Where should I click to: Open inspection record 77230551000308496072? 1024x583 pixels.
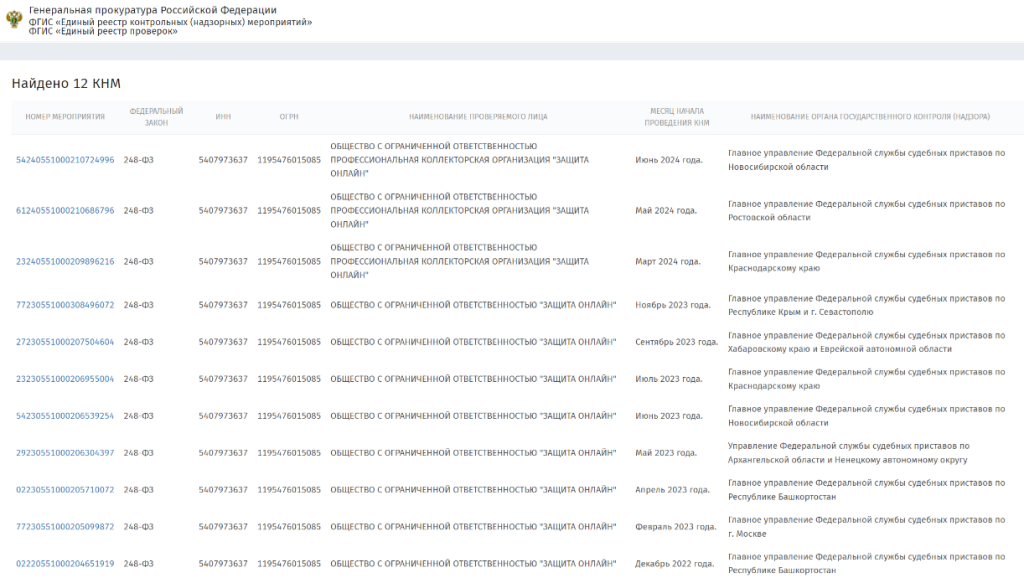click(65, 305)
